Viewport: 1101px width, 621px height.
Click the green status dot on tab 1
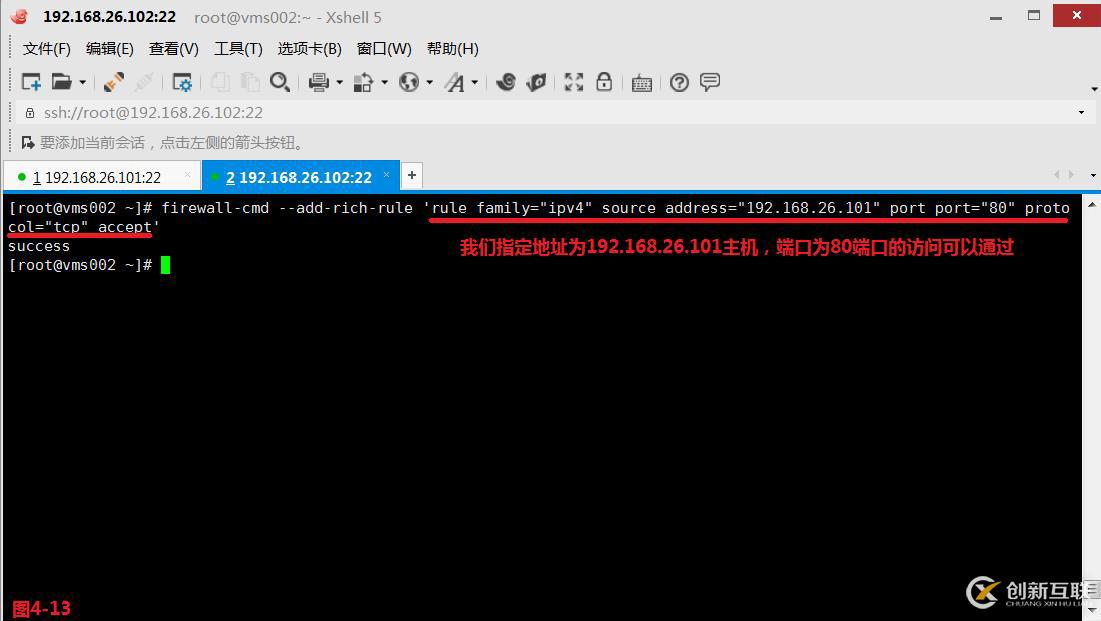click(x=21, y=176)
